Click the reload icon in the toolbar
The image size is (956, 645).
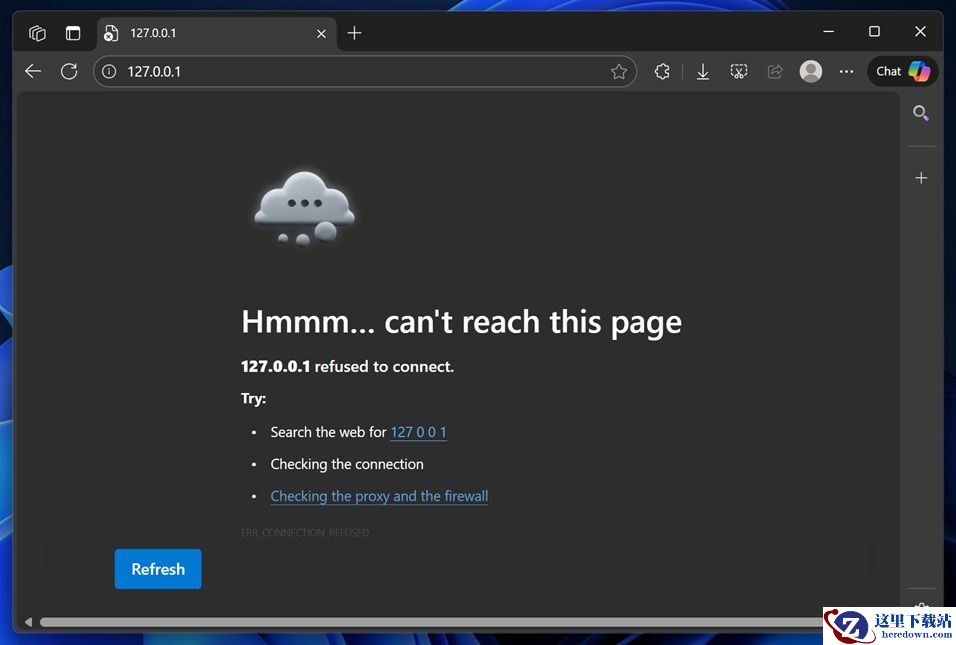[x=69, y=71]
